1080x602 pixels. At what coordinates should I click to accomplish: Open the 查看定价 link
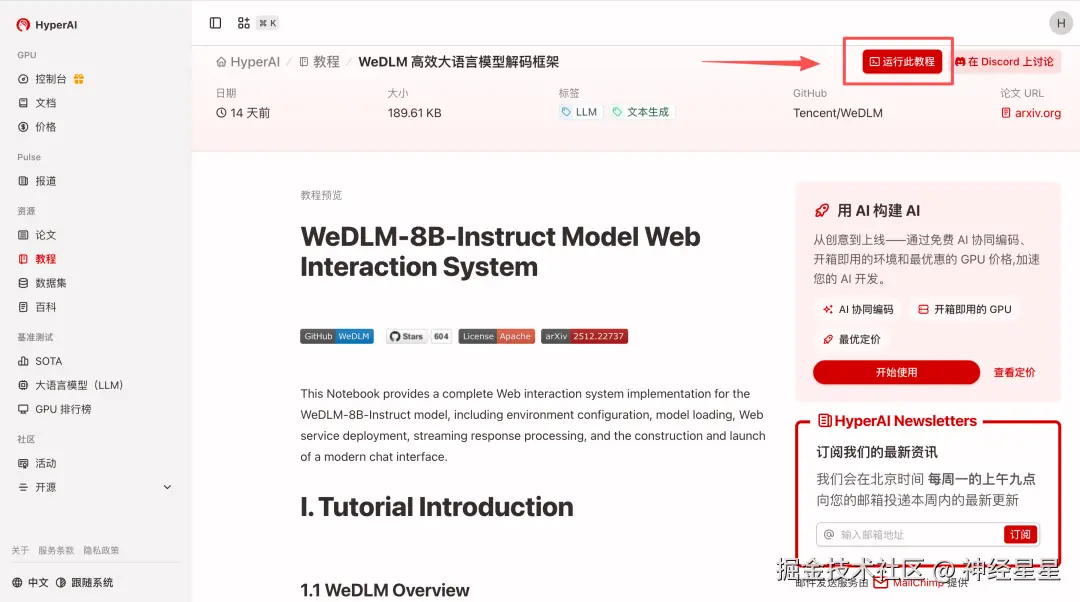pos(1014,372)
